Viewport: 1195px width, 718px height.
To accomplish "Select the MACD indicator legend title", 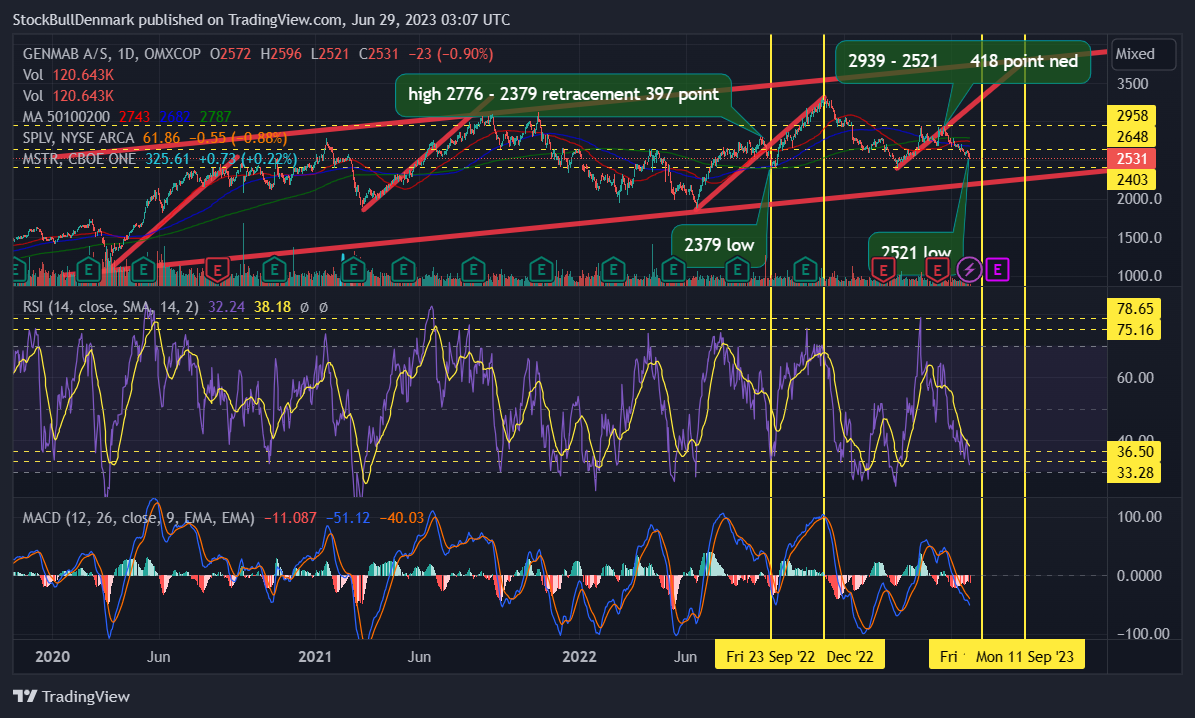I will coord(138,518).
